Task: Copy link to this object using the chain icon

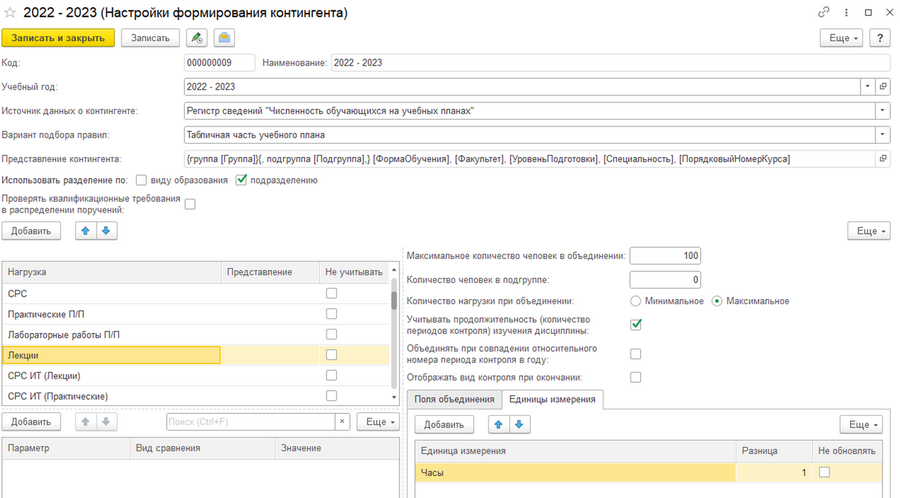Action: click(x=824, y=12)
